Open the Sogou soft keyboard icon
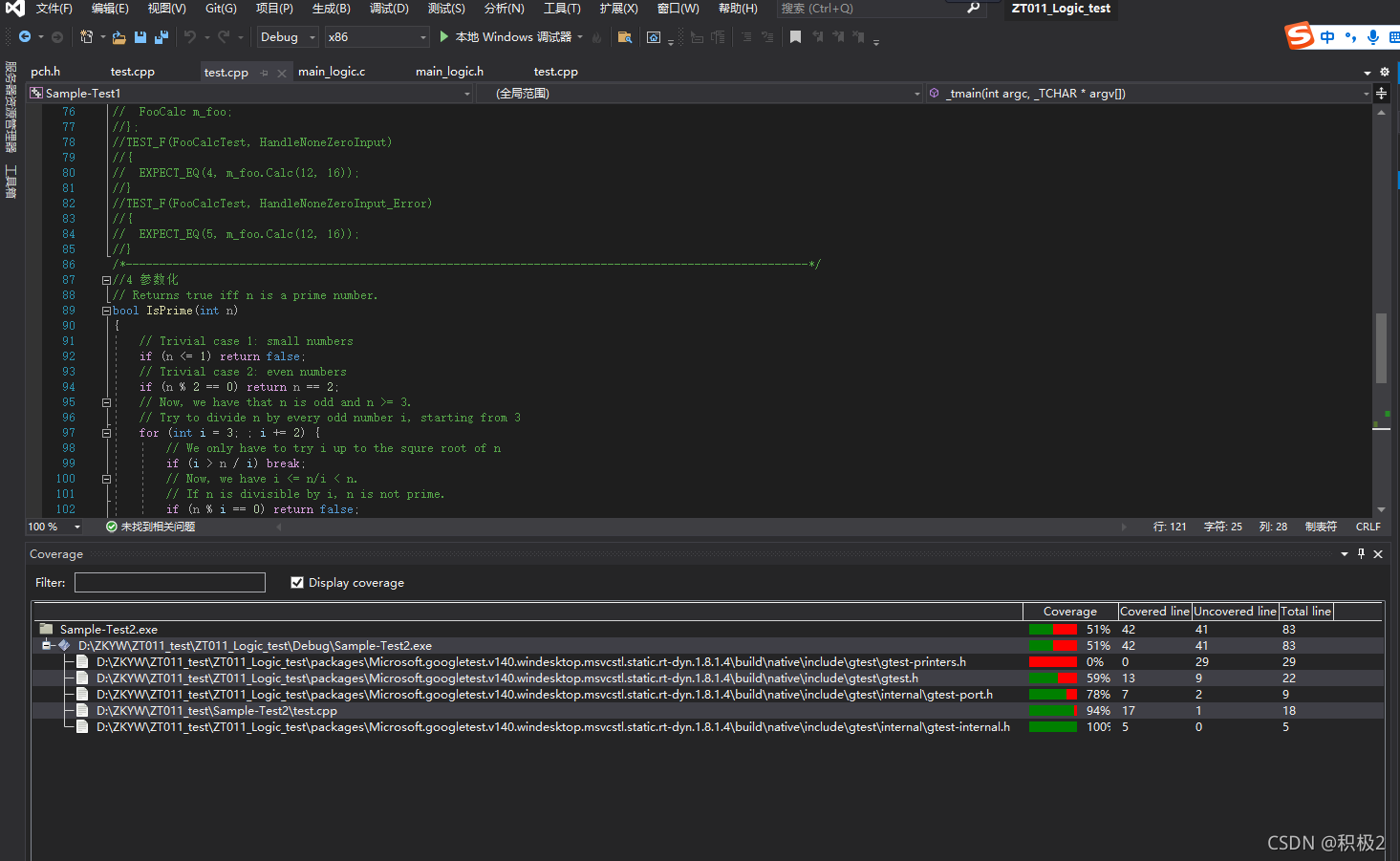The image size is (1400, 861). click(1394, 36)
